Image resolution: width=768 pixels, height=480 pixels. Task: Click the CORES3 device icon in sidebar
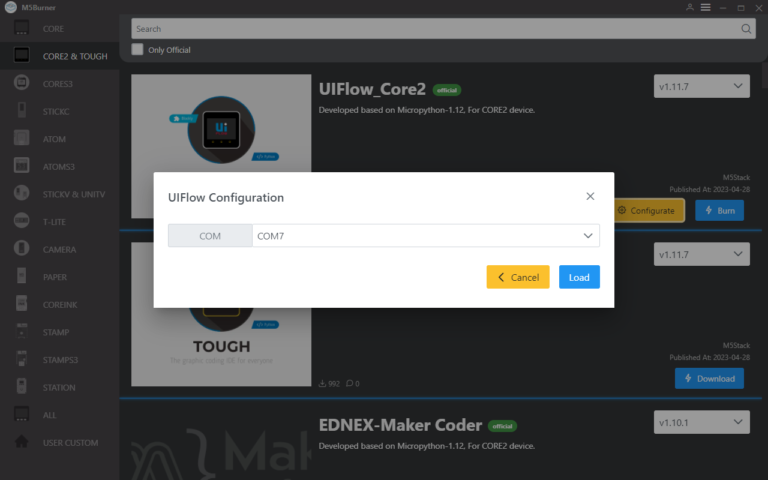pyautogui.click(x=21, y=83)
